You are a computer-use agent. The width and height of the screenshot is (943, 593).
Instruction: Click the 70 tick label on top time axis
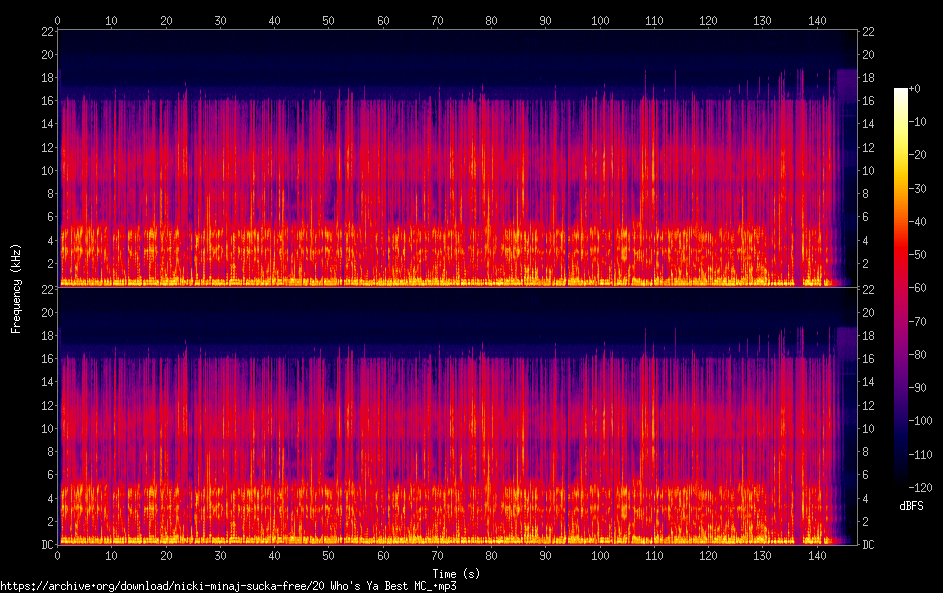point(436,20)
